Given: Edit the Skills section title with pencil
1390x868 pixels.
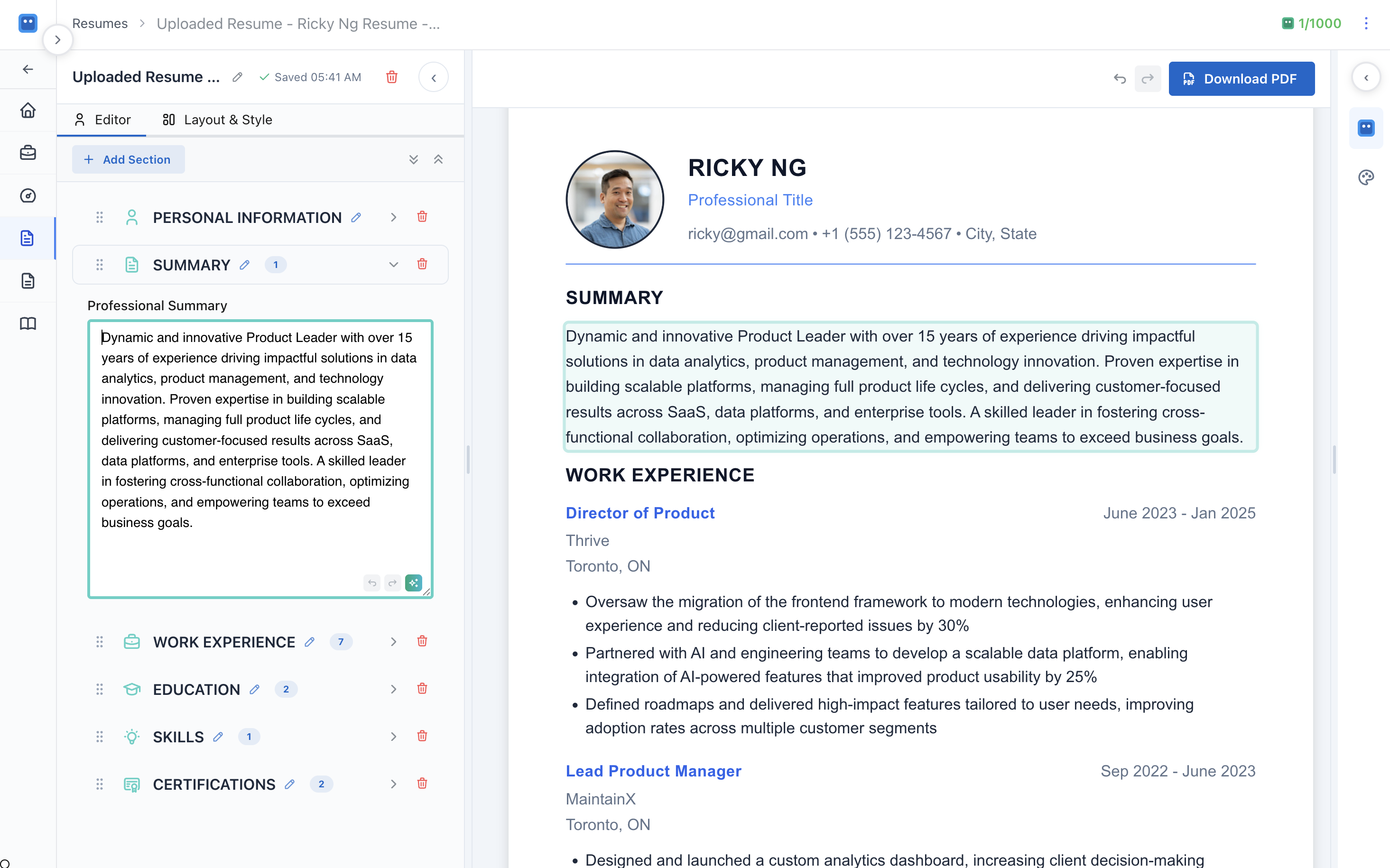Looking at the screenshot, I should point(218,737).
